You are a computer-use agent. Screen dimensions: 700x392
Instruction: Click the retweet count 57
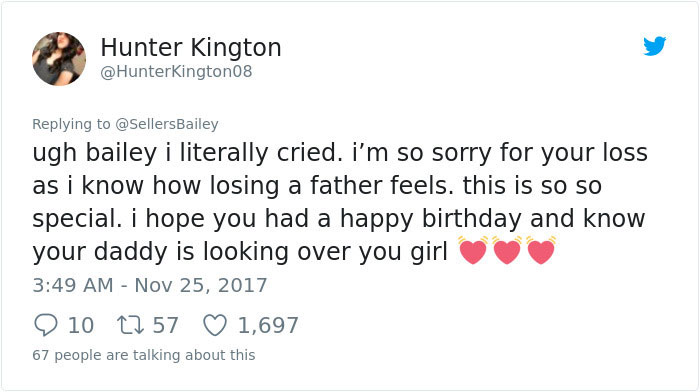click(x=166, y=325)
